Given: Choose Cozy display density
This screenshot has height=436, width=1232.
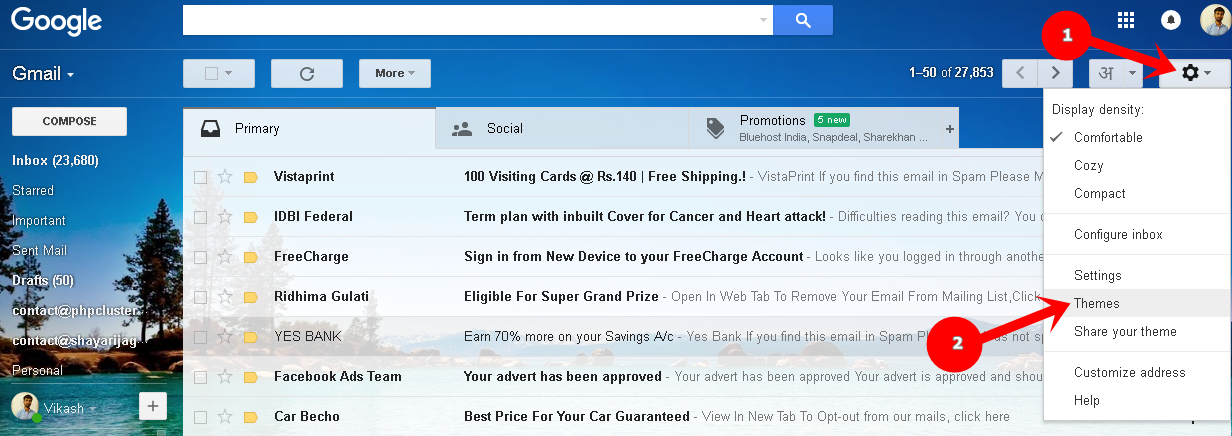Looking at the screenshot, I should [1088, 165].
